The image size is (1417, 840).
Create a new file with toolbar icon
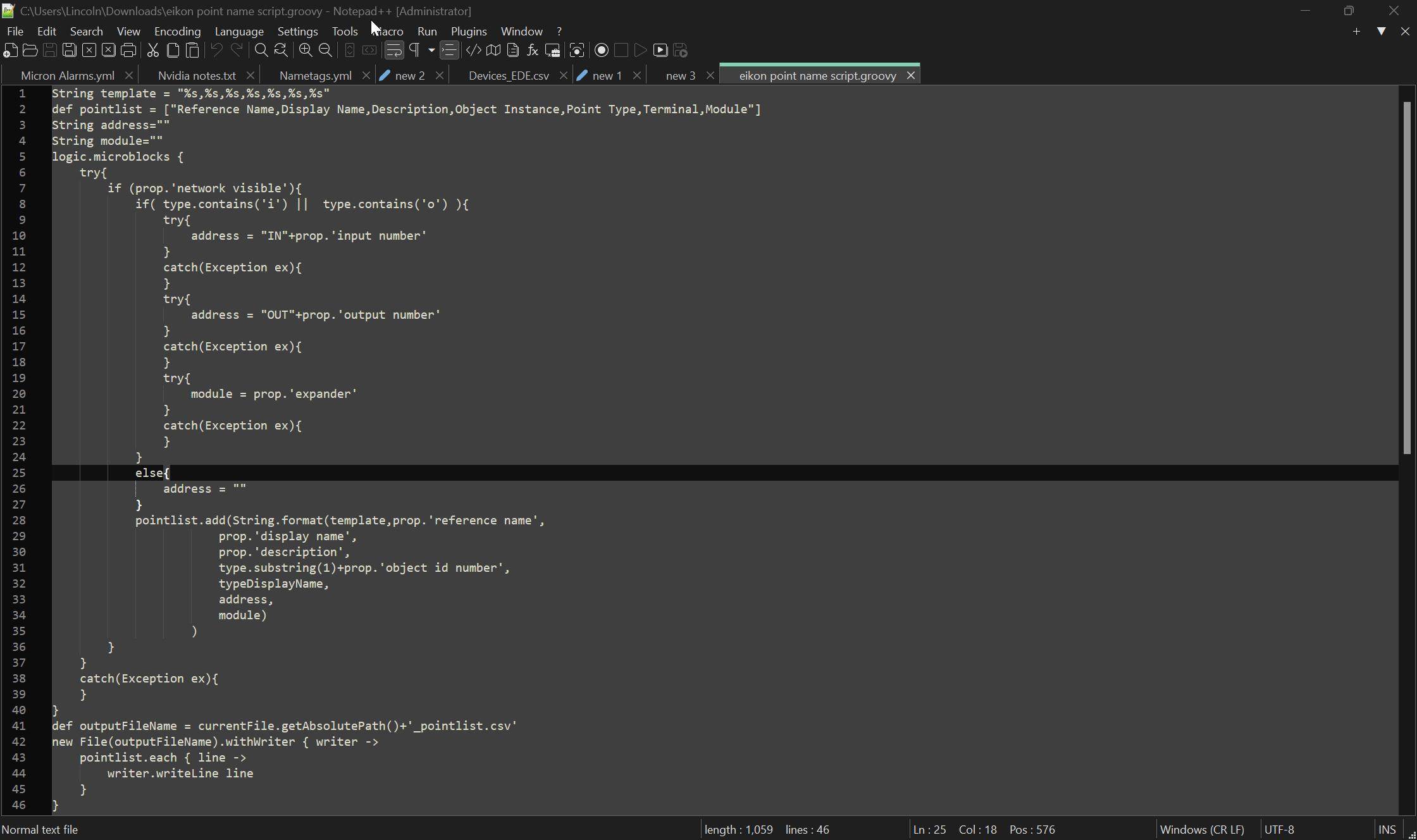click(11, 51)
